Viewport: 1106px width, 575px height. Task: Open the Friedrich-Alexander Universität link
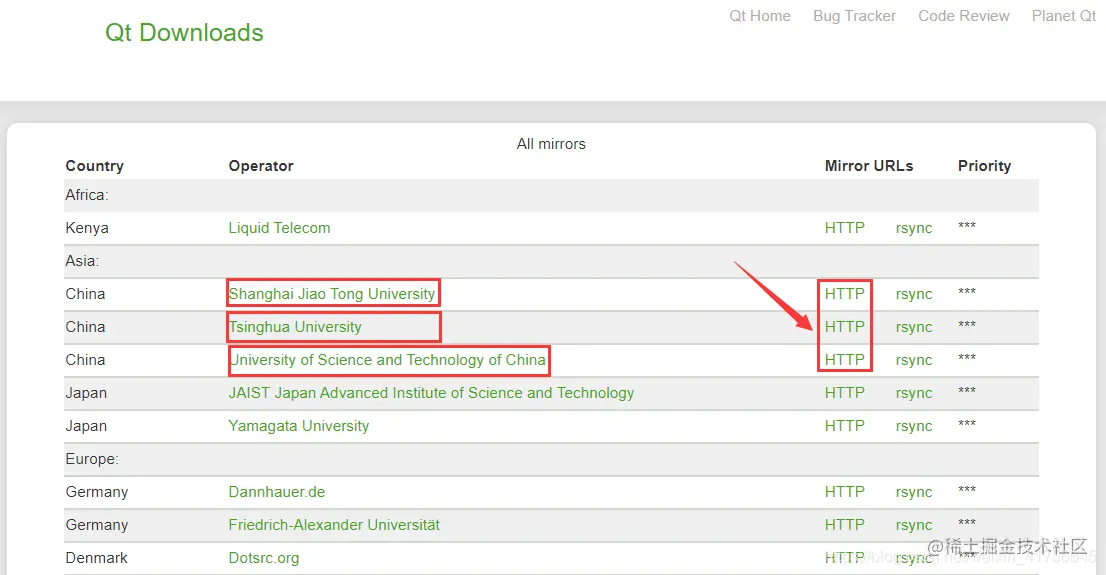tap(334, 525)
